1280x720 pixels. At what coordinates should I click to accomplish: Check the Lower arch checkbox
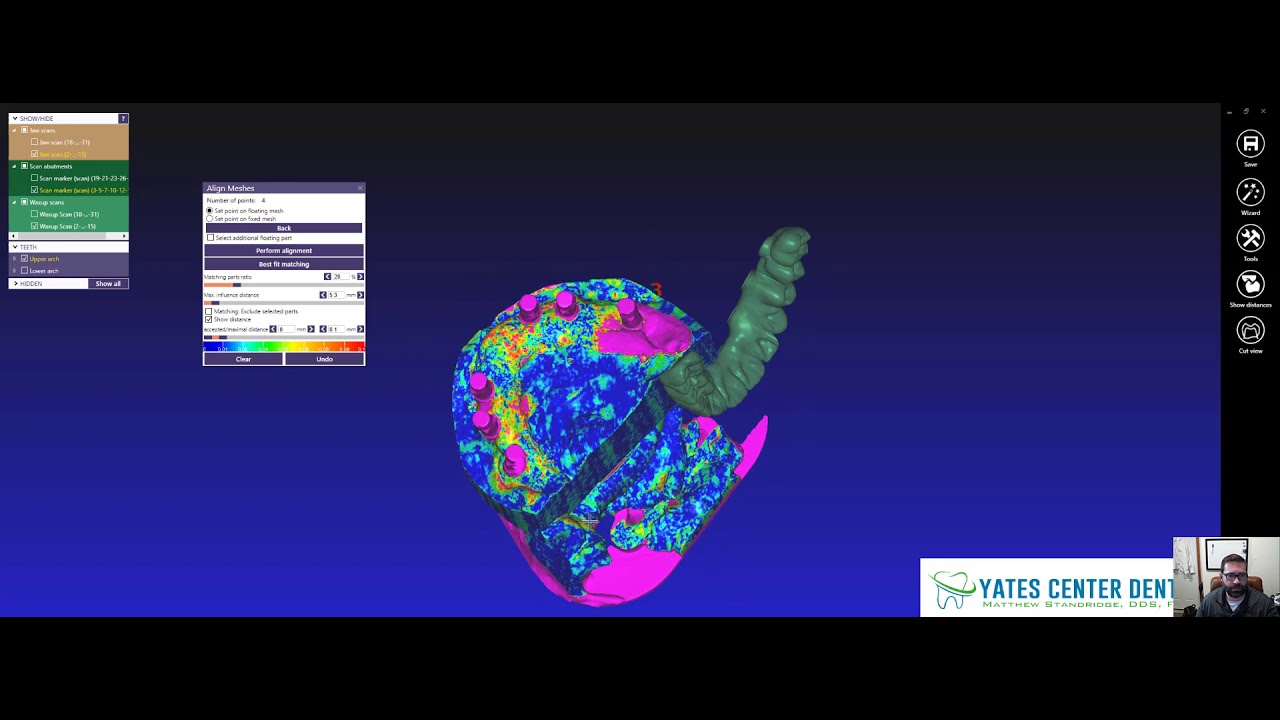tap(24, 271)
